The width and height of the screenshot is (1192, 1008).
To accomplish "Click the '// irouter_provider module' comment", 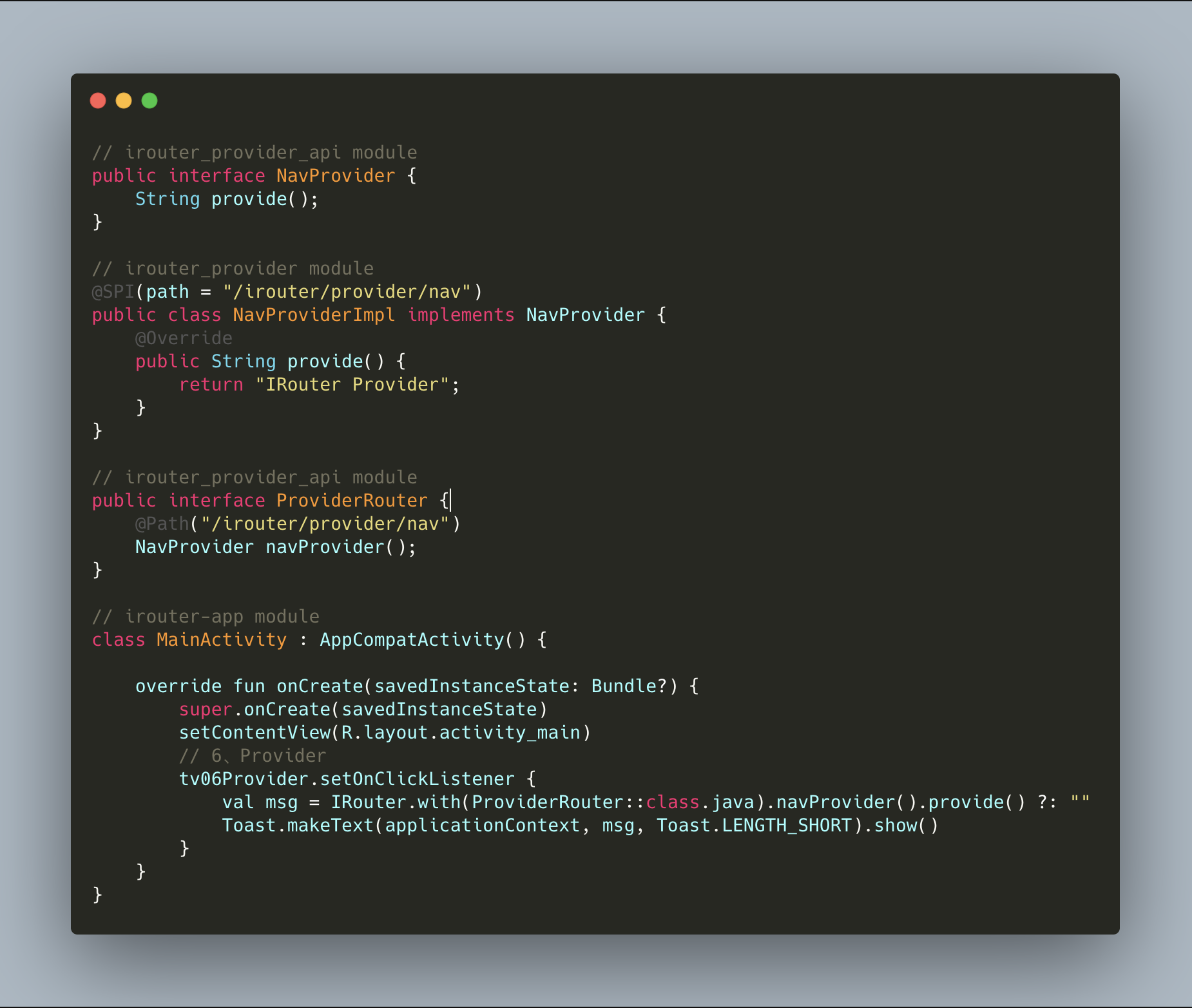I will coord(233,269).
